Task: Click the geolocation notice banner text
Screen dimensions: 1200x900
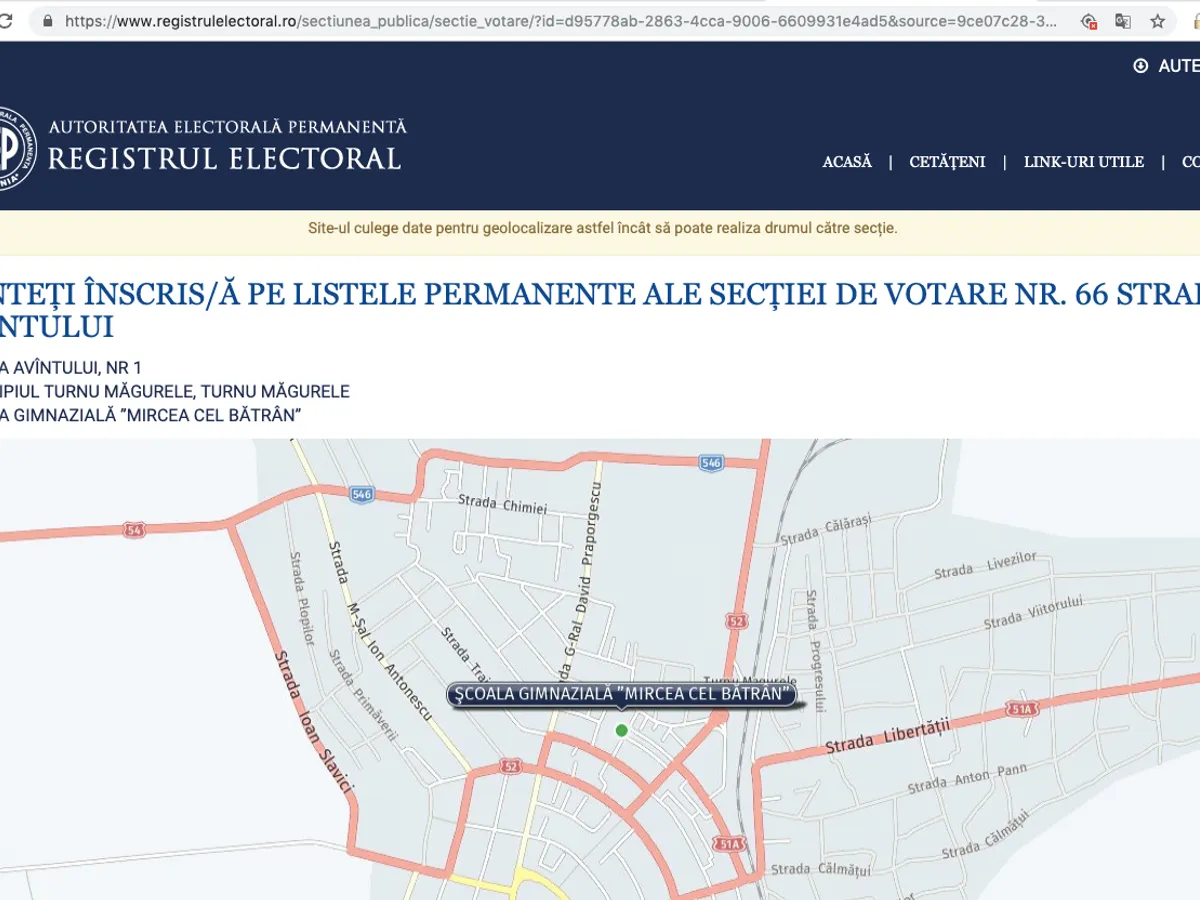Action: pyautogui.click(x=602, y=228)
